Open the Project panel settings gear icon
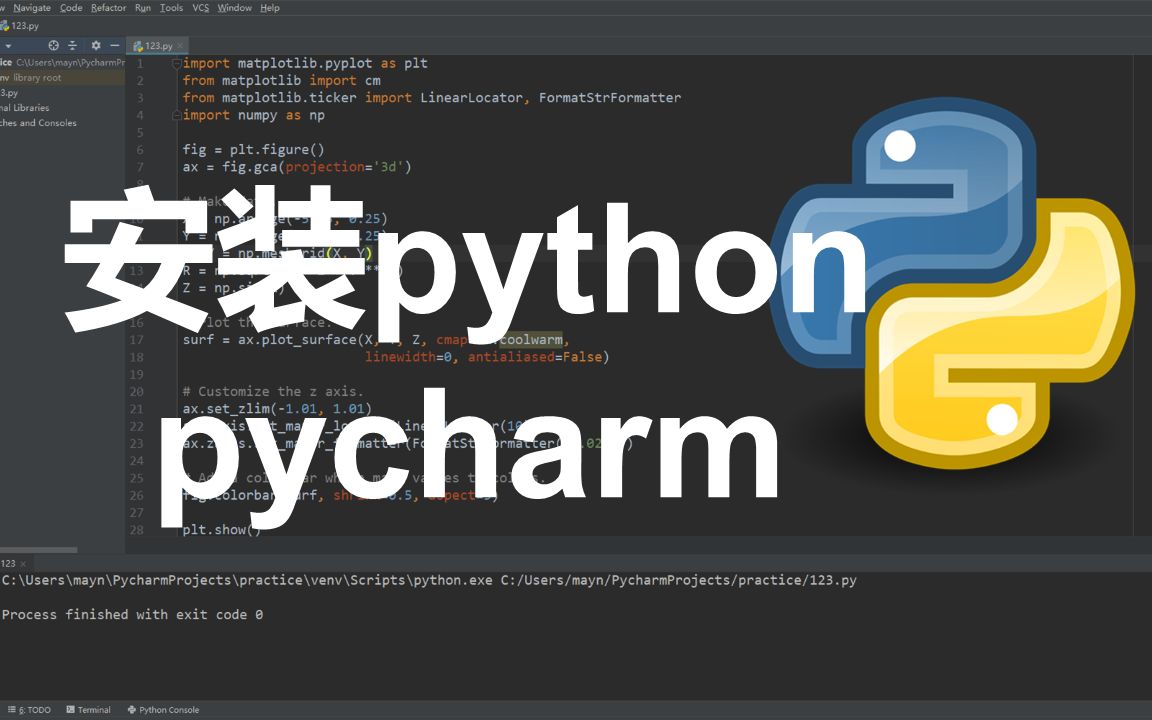Viewport: 1152px width, 720px height. point(95,45)
